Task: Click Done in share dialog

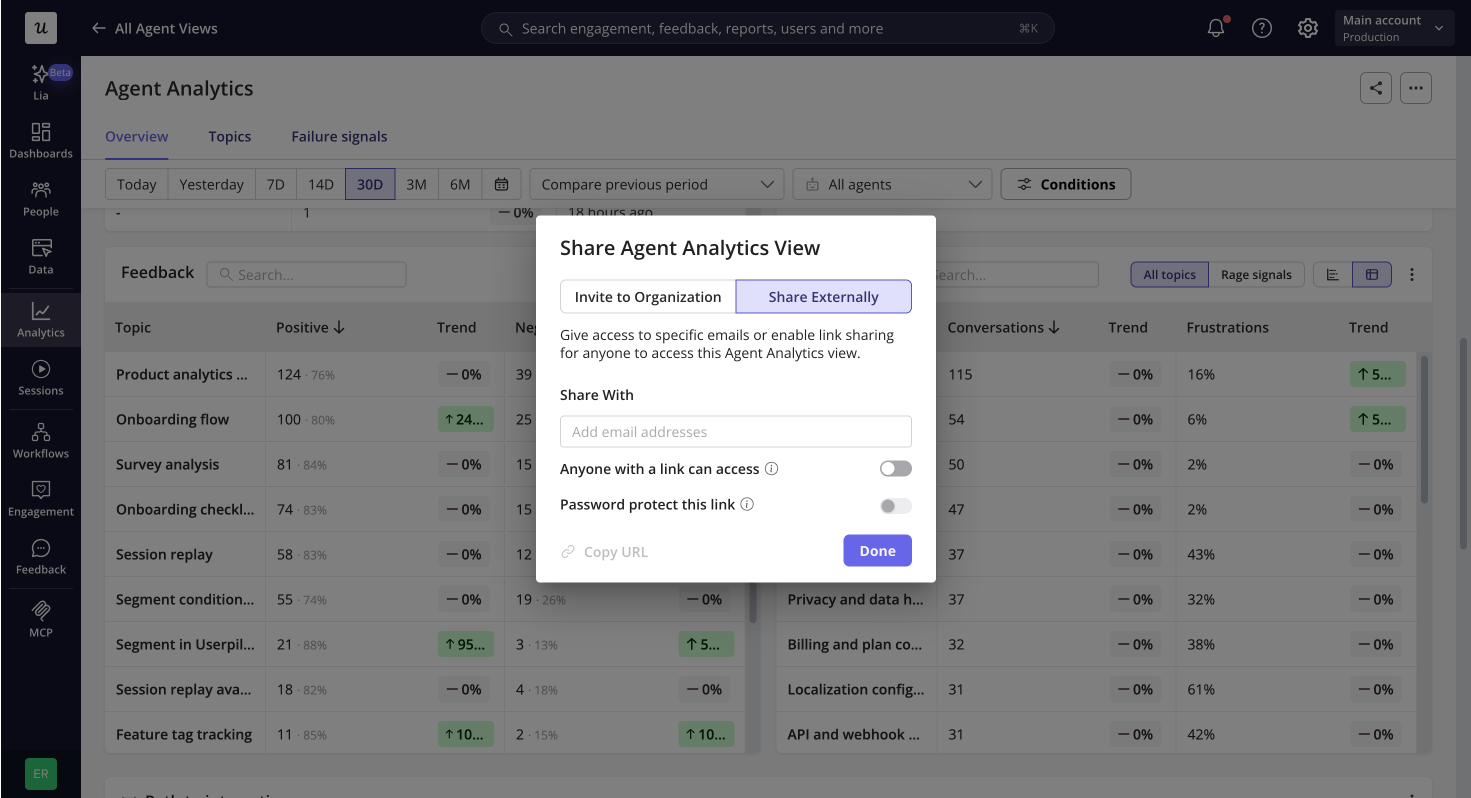Action: pos(877,551)
